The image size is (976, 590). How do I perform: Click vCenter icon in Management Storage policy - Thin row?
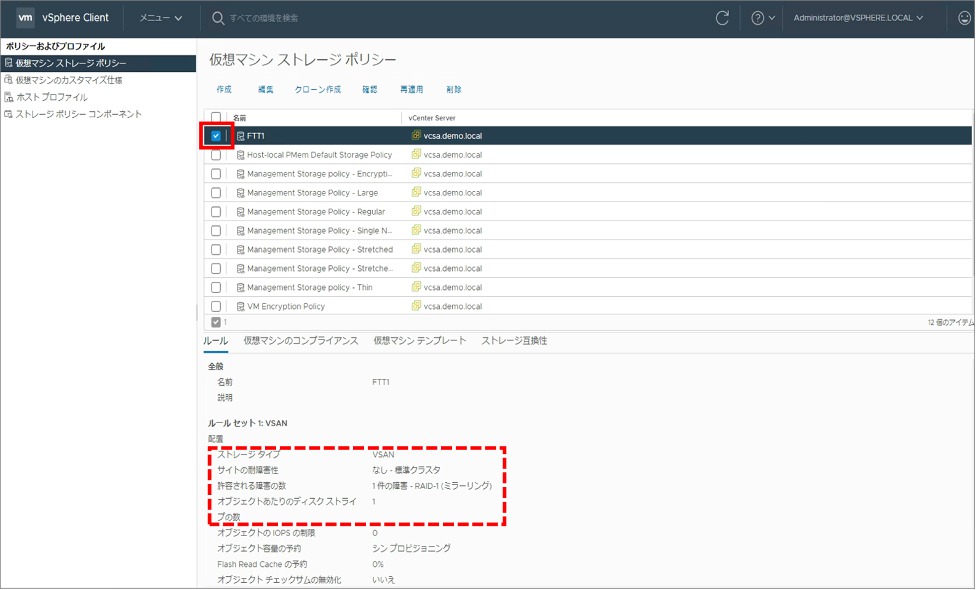416,287
